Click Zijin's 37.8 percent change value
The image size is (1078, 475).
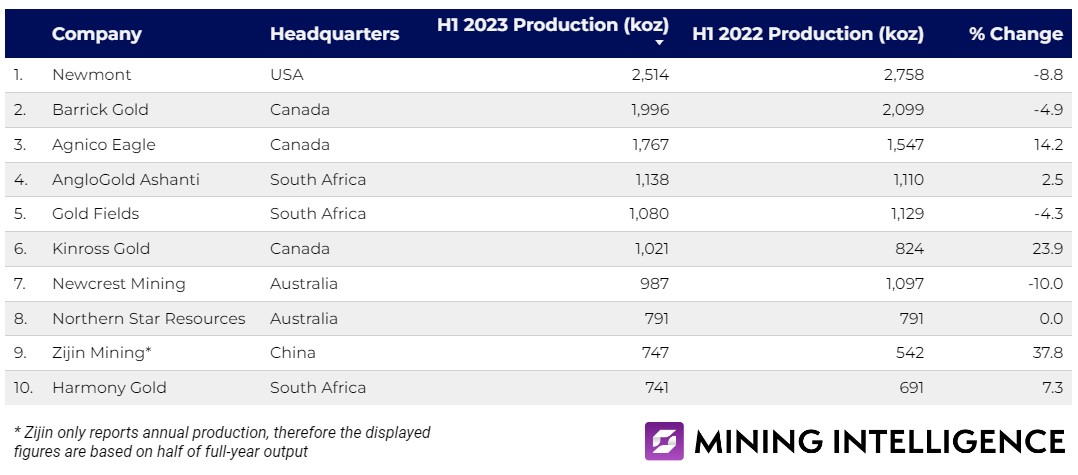(x=1049, y=353)
